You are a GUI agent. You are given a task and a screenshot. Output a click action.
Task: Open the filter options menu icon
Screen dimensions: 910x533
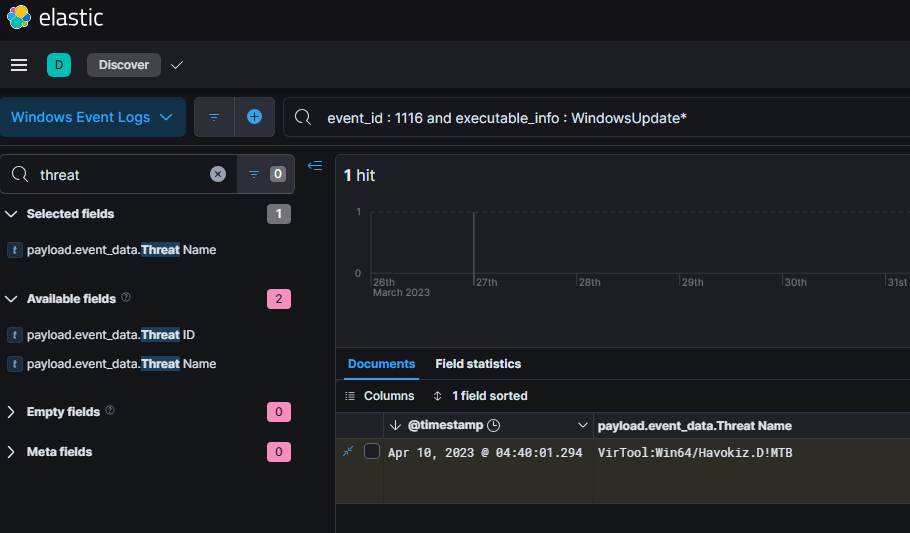pyautogui.click(x=214, y=117)
